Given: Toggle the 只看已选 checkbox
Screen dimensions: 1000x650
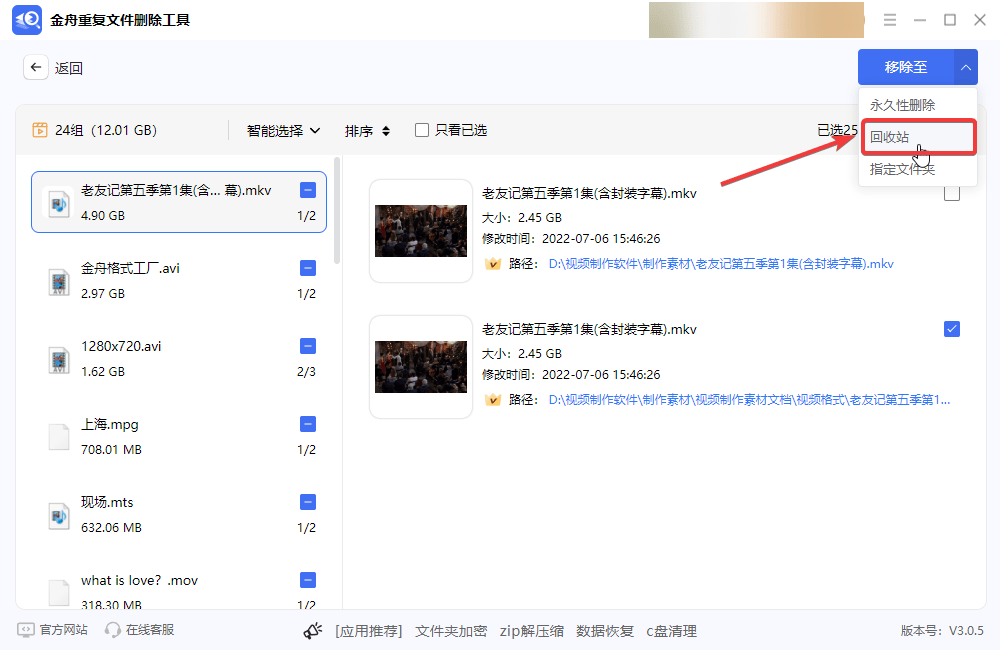Looking at the screenshot, I should pos(422,130).
